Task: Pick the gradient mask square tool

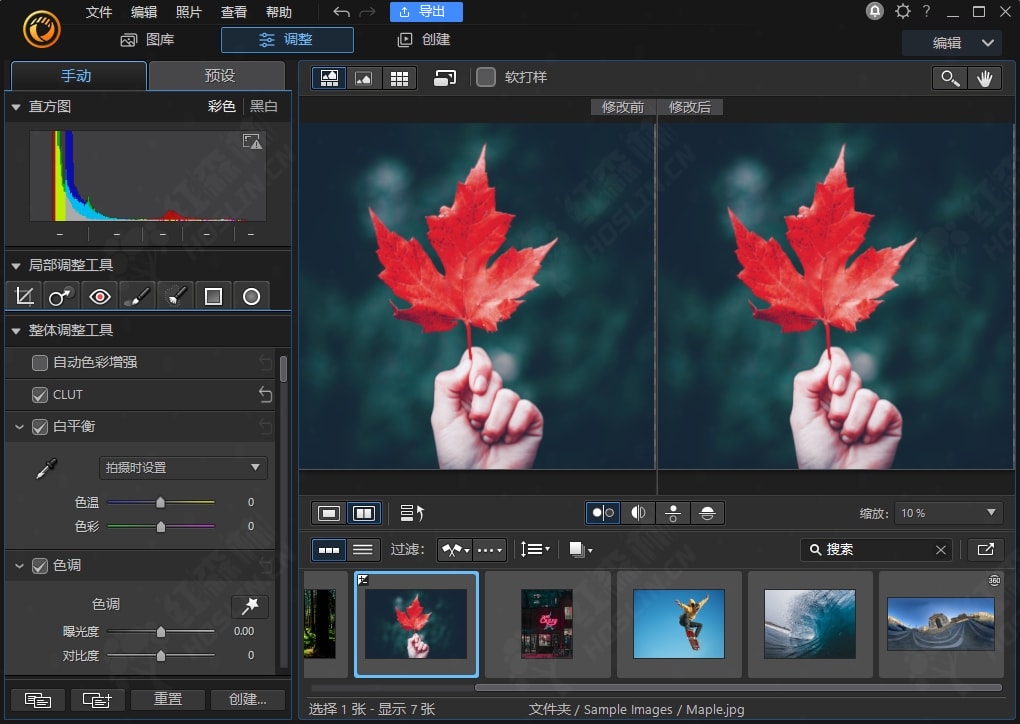Action: 213,296
